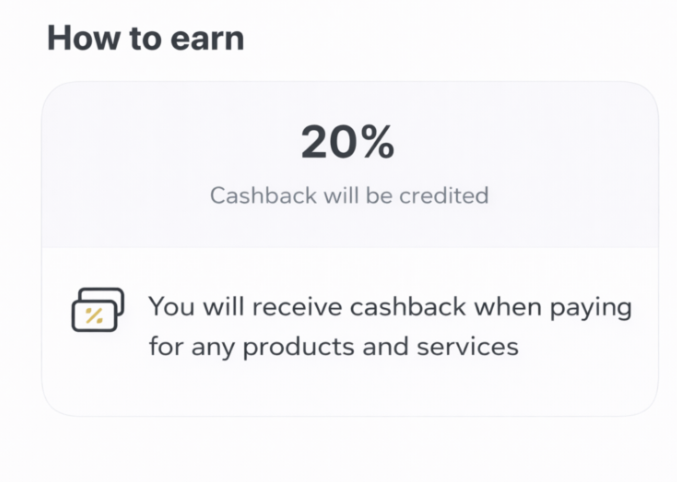Click the percent sign after the 20
Image resolution: width=677 pixels, height=482 pixels.
[x=377, y=145]
